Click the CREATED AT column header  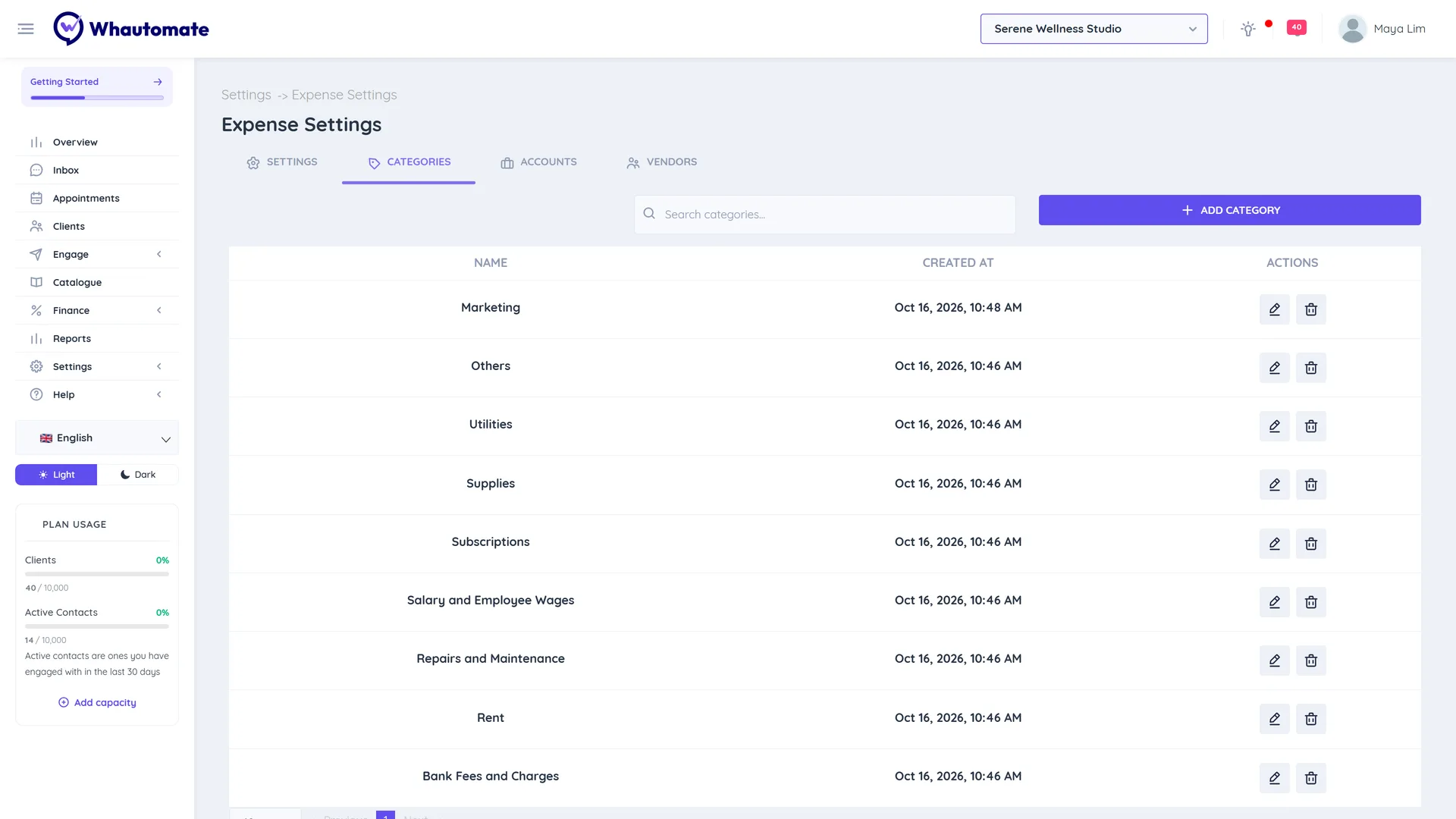(x=958, y=263)
